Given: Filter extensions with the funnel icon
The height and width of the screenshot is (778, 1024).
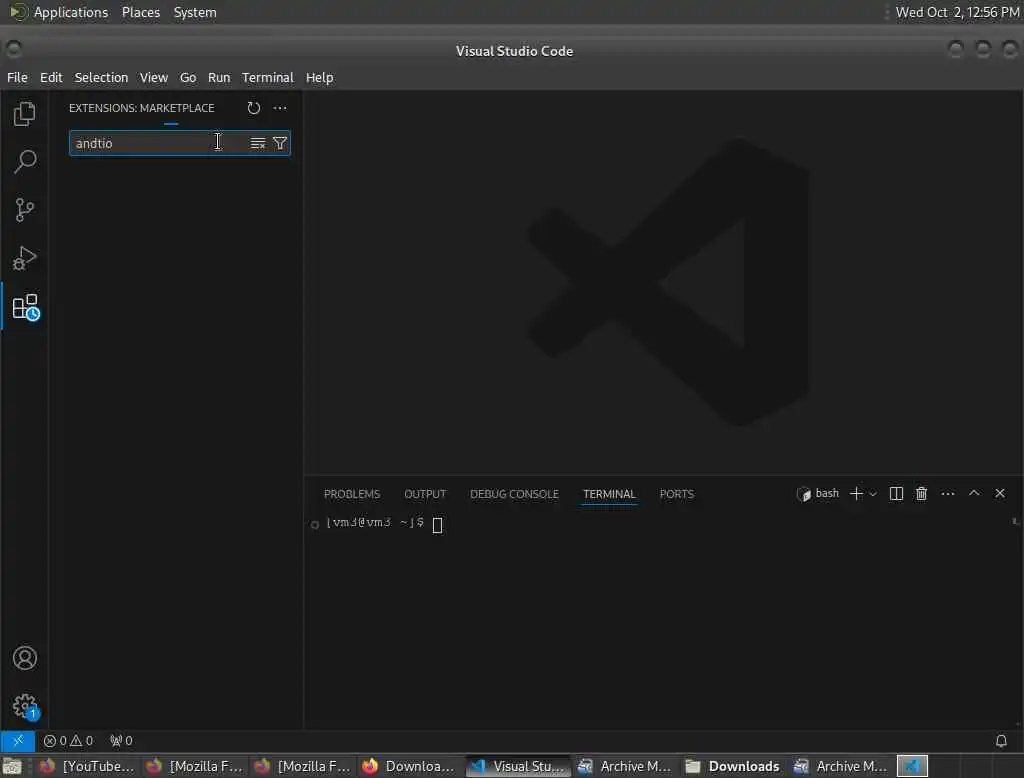Looking at the screenshot, I should (280, 143).
